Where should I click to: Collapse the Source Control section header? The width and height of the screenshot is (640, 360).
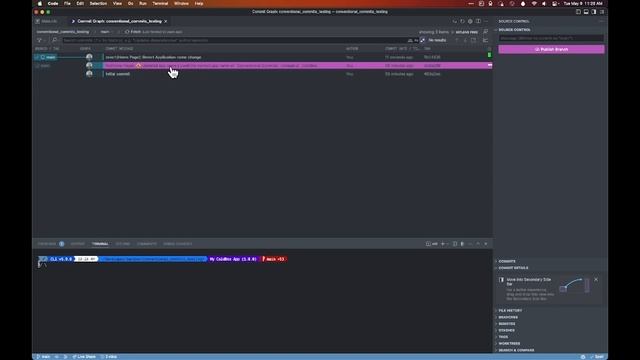coord(514,30)
